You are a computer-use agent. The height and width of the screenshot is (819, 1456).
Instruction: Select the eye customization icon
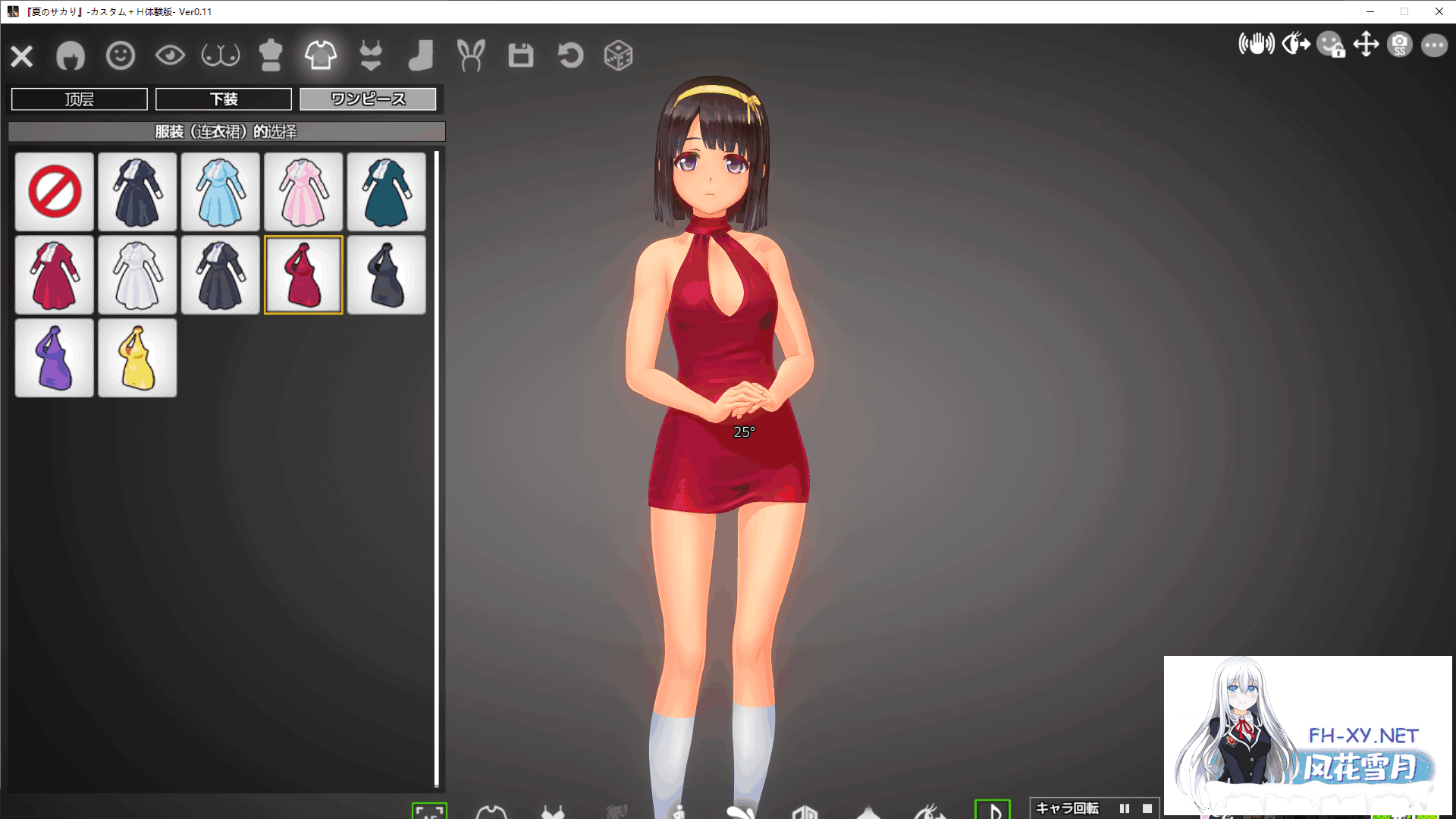170,55
